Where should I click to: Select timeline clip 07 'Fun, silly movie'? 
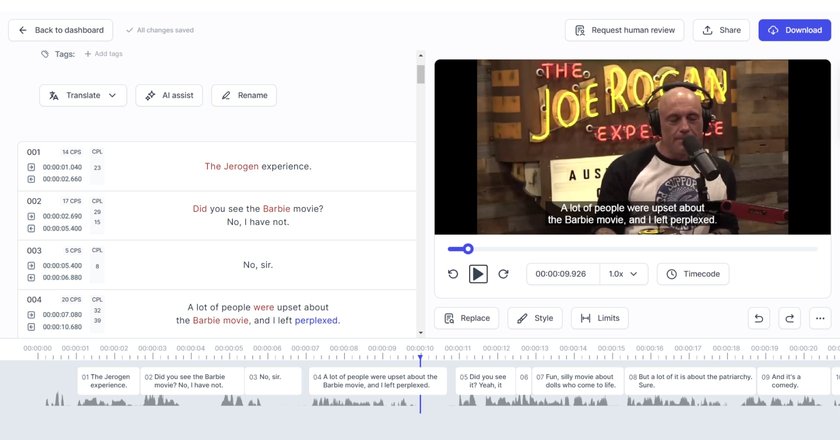578,381
